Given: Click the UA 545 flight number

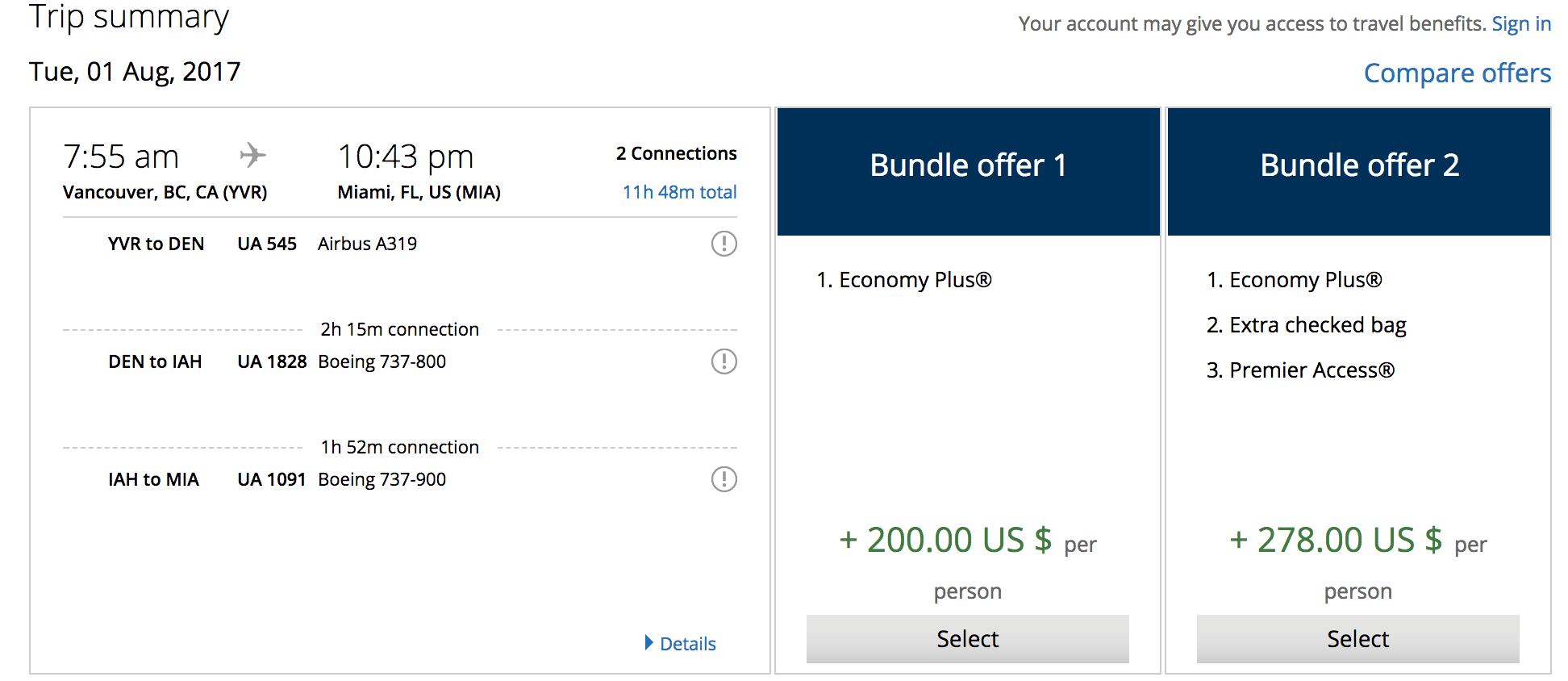Looking at the screenshot, I should click(267, 244).
